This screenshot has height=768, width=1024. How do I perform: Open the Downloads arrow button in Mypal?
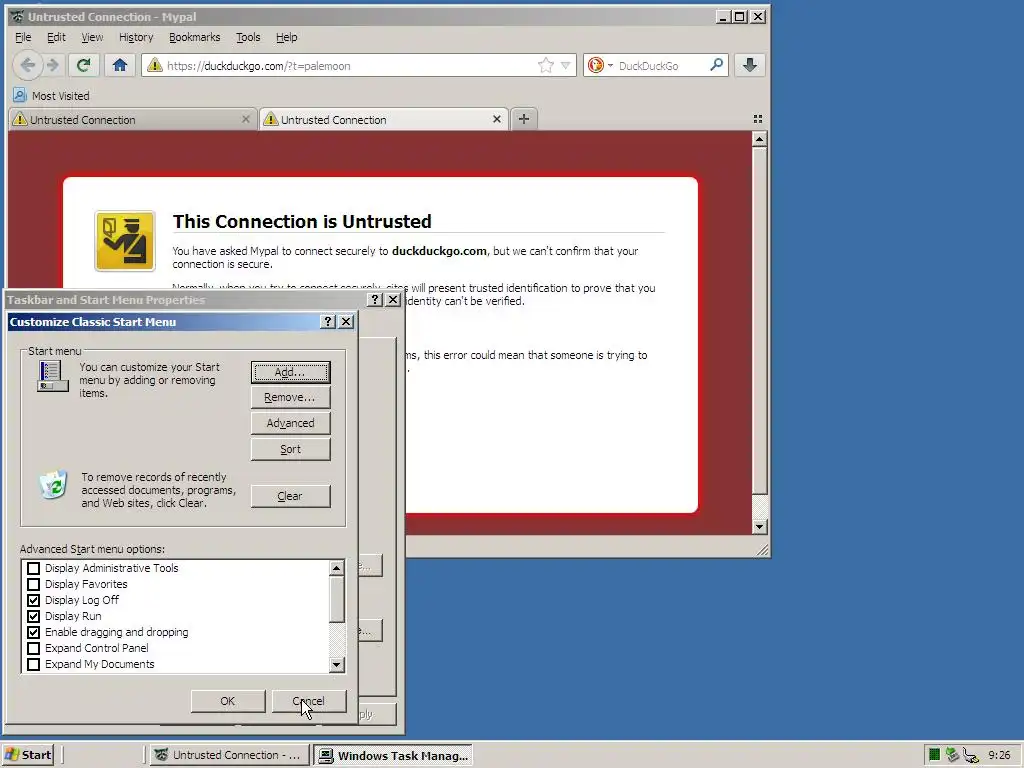[750, 65]
